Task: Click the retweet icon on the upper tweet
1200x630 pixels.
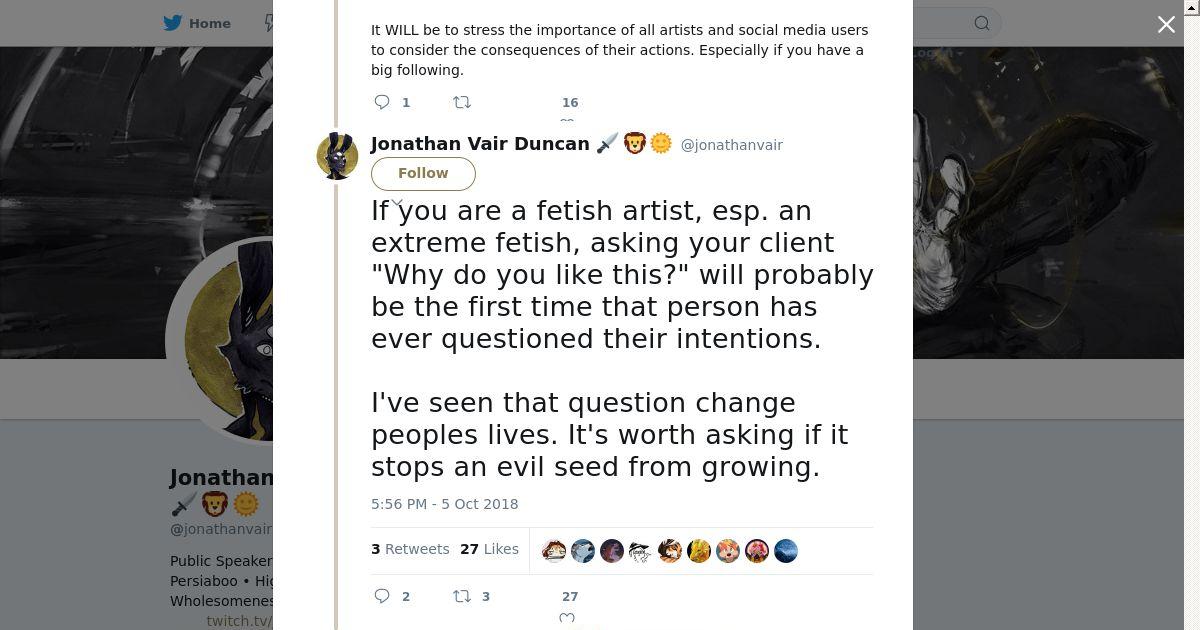Action: (462, 102)
